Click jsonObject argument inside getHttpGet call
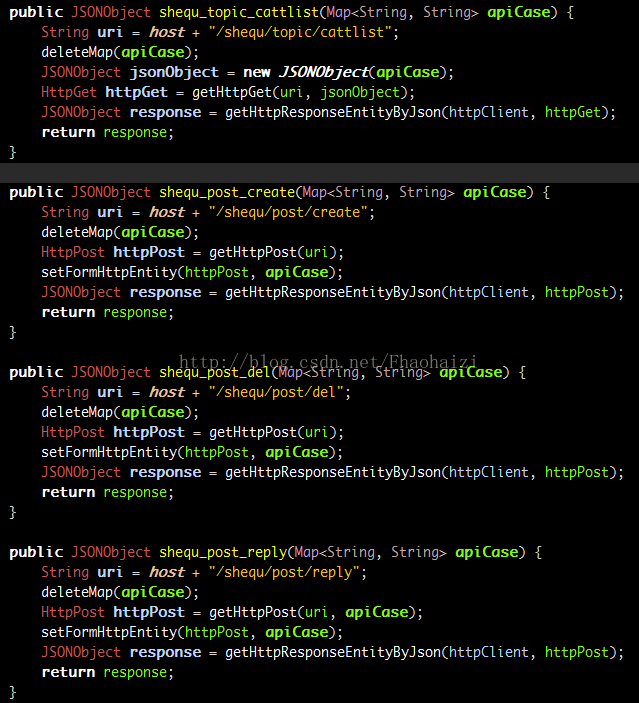 [x=360, y=92]
